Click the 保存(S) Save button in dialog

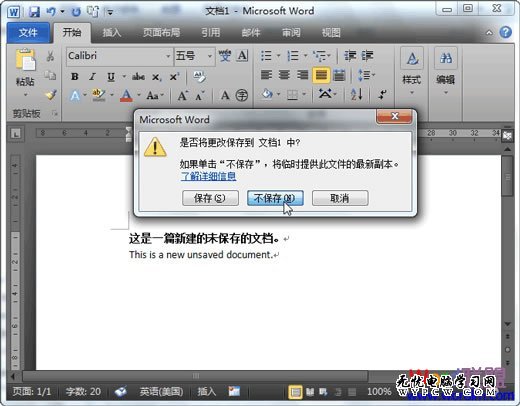(x=210, y=198)
